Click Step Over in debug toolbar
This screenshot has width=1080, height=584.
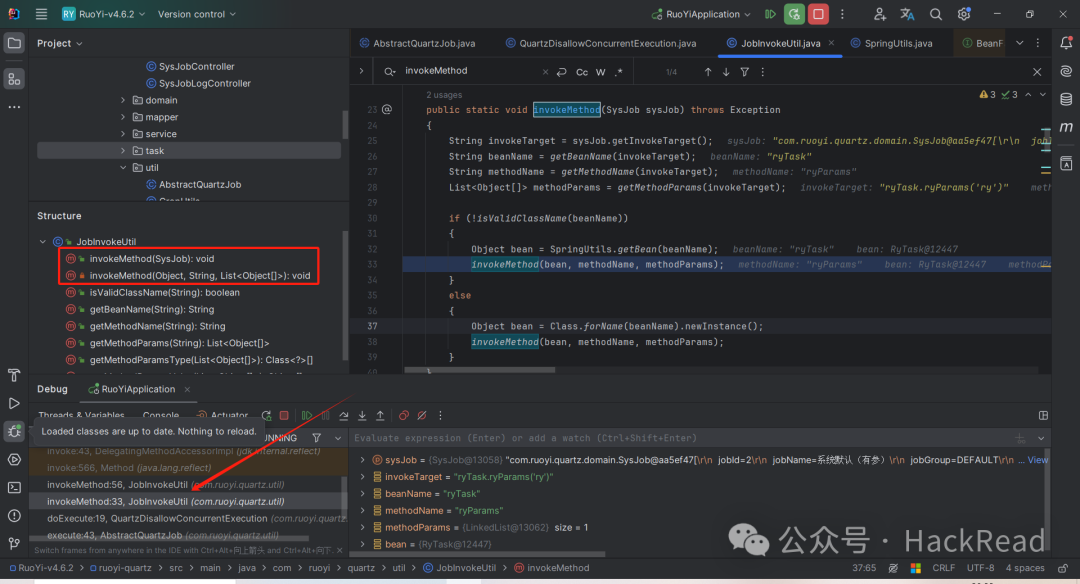coord(343,415)
